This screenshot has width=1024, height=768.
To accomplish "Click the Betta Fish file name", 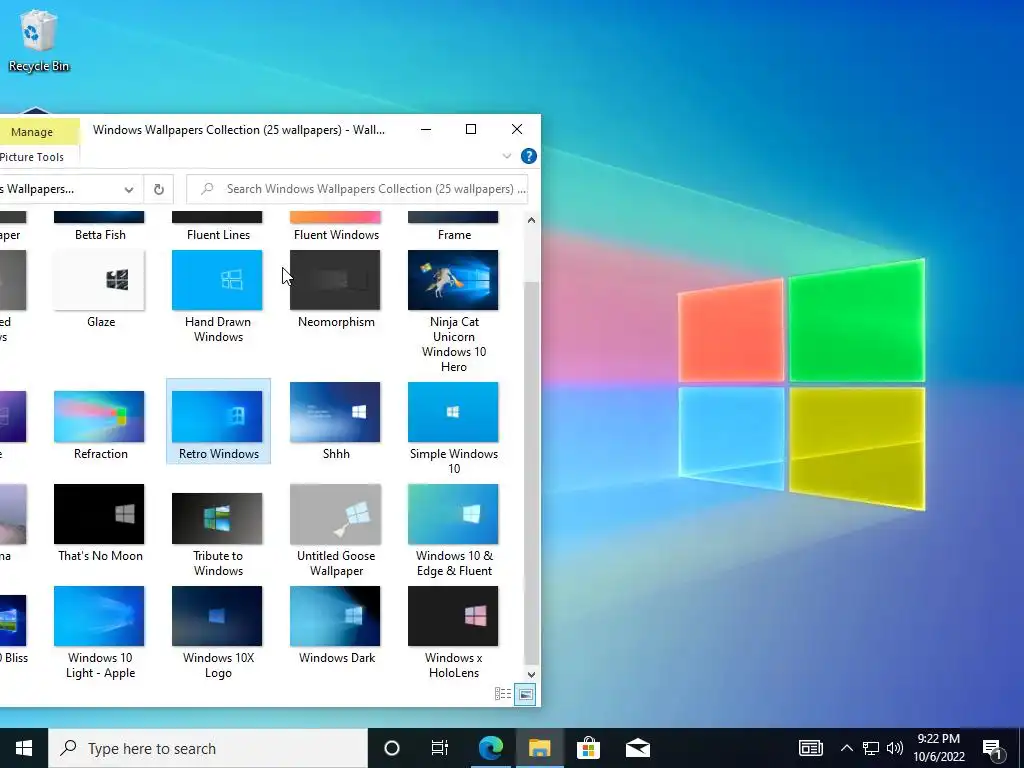I will pos(100,234).
